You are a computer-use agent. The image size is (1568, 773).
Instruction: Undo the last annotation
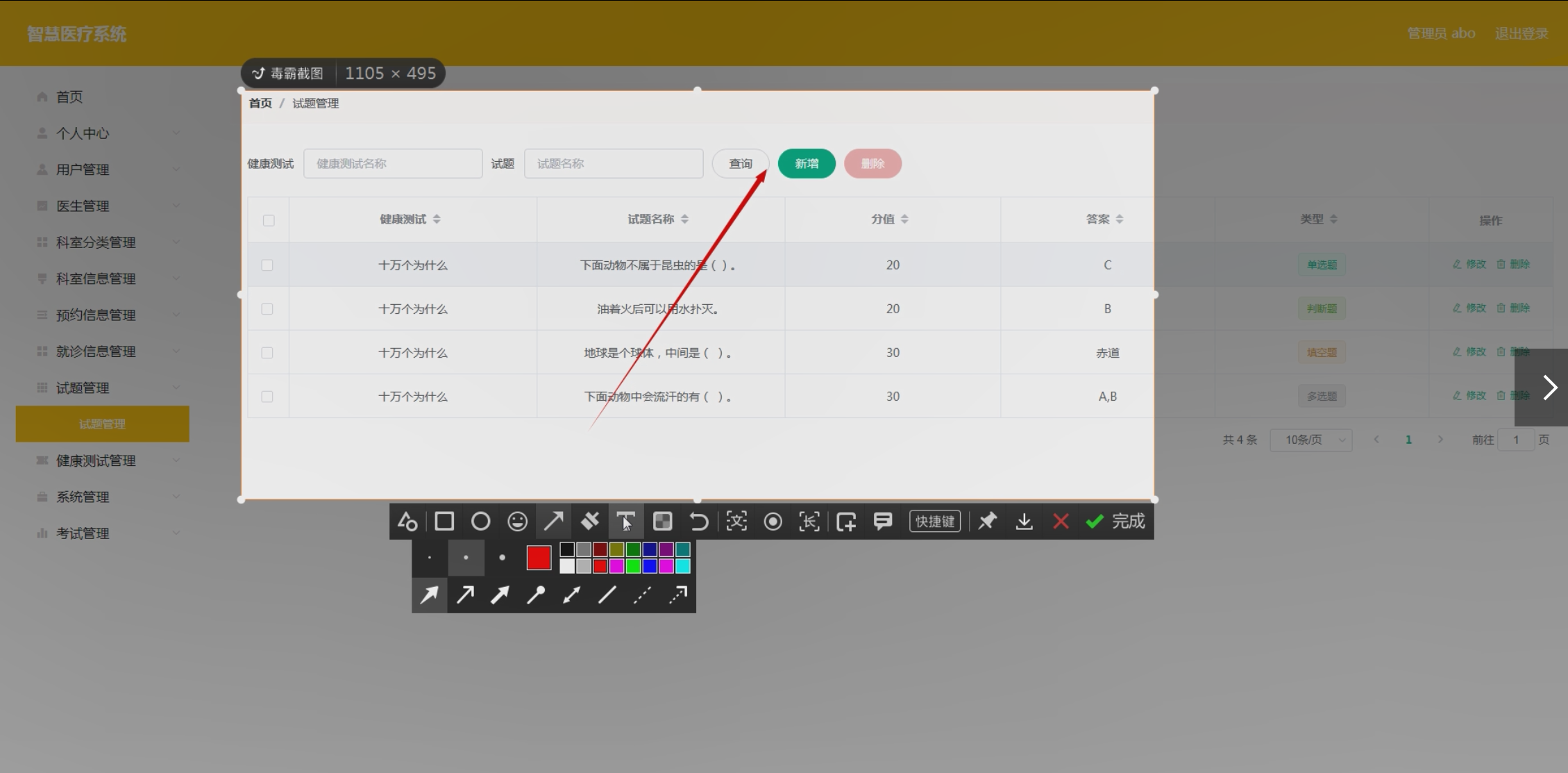tap(699, 522)
